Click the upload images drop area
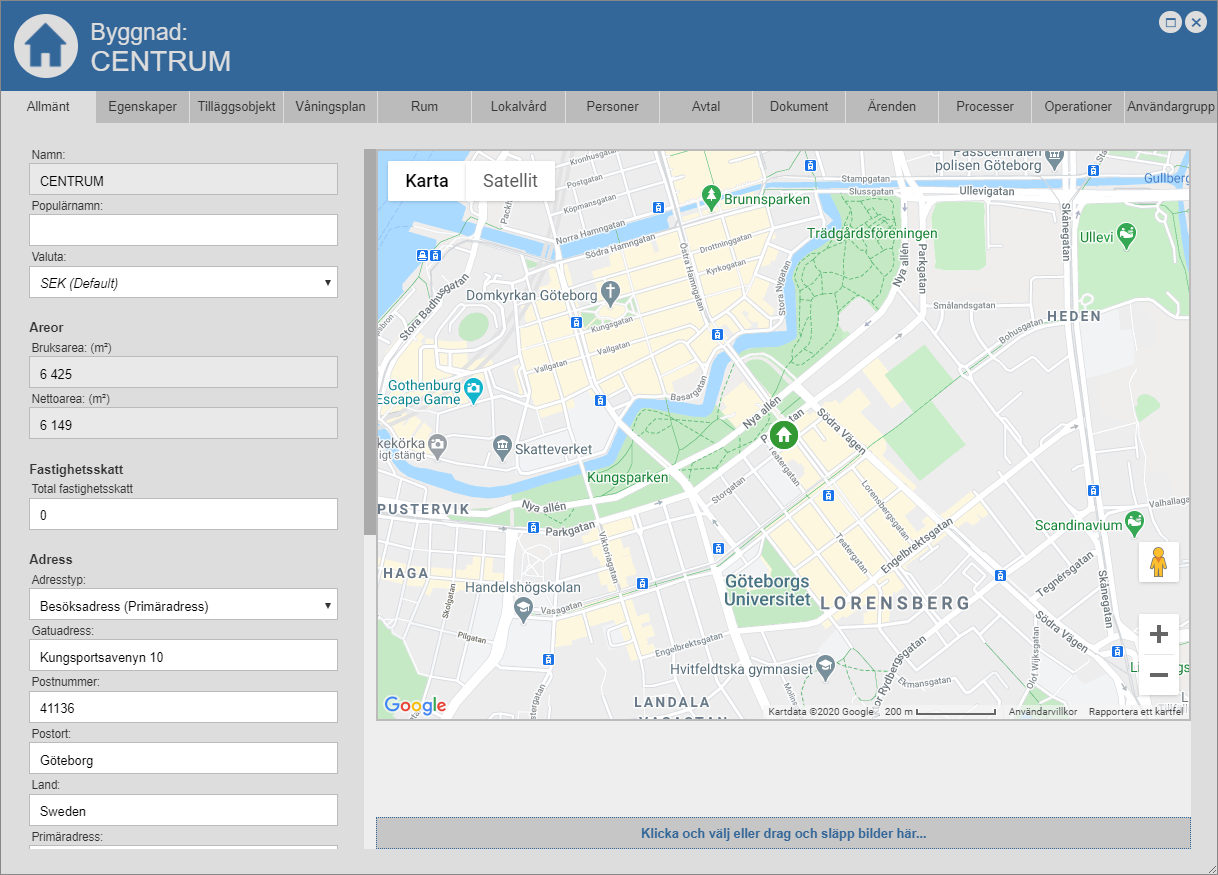Viewport: 1218px width, 875px height. pos(783,833)
